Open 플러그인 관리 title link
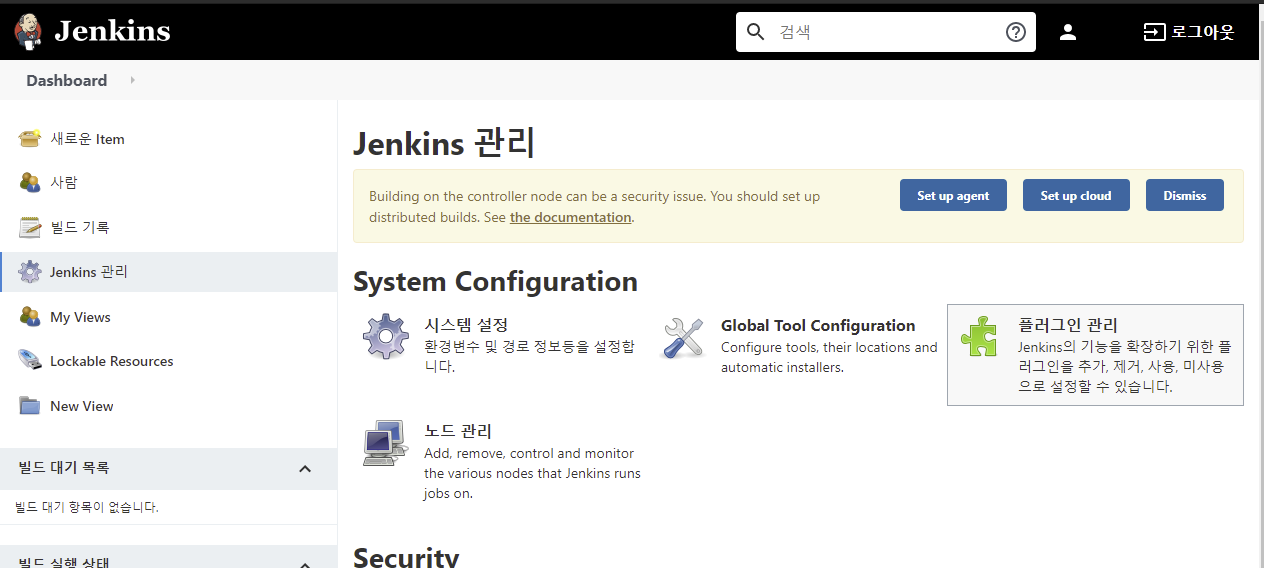Image resolution: width=1264 pixels, height=568 pixels. pyautogui.click(x=1068, y=325)
